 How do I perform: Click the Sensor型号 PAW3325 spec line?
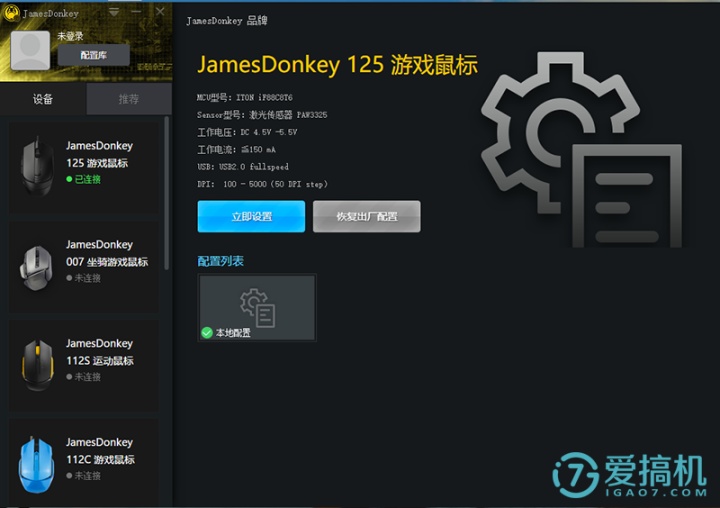(262, 115)
